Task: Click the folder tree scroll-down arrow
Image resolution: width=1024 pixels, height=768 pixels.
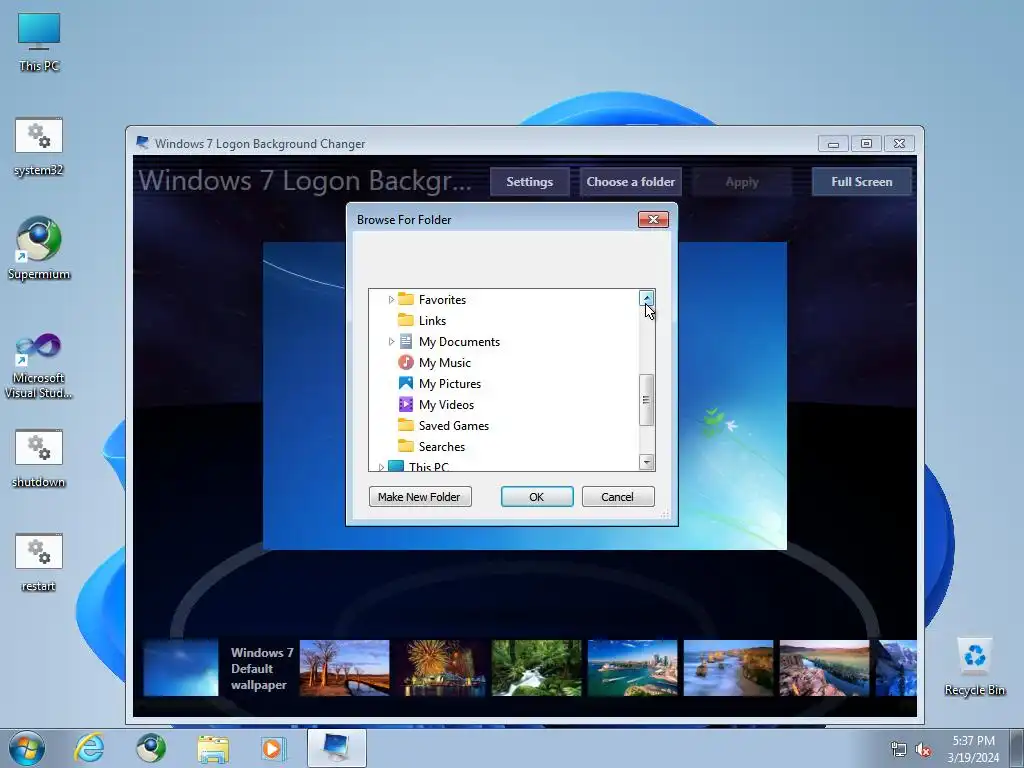Action: (x=647, y=462)
